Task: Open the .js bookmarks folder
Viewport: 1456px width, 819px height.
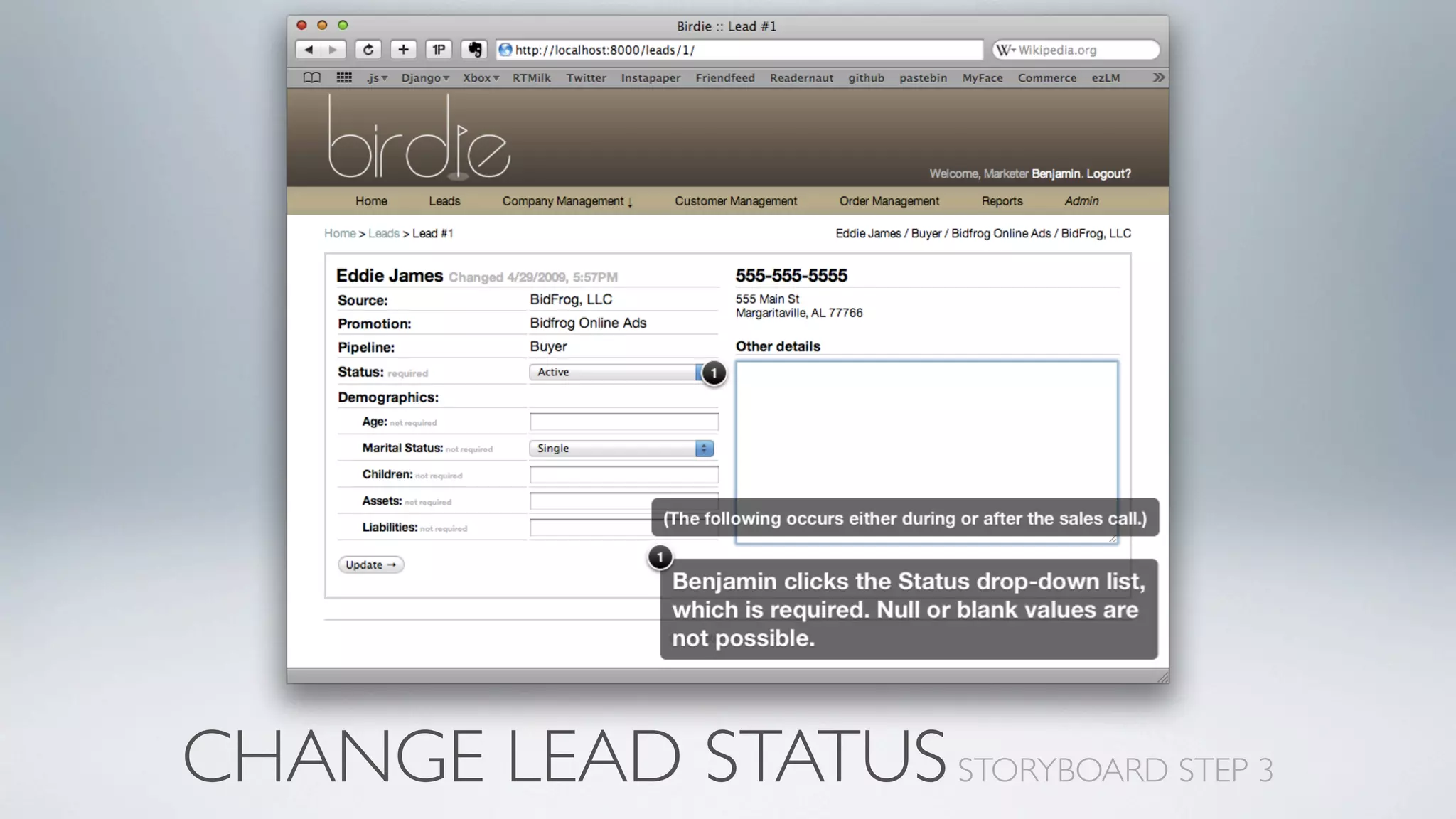Action: click(x=377, y=78)
